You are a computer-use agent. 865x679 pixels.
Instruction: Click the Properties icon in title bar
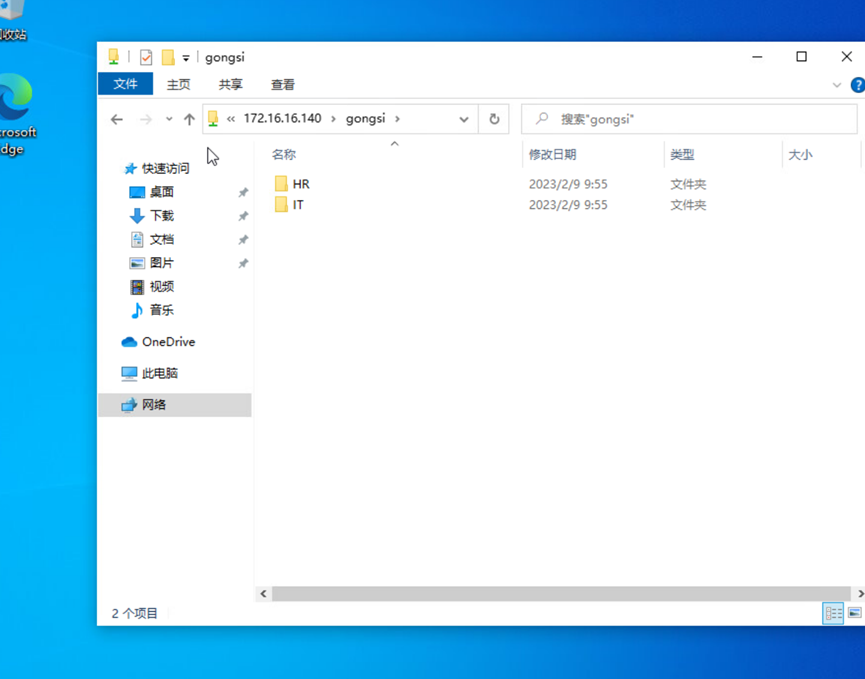pyautogui.click(x=146, y=57)
